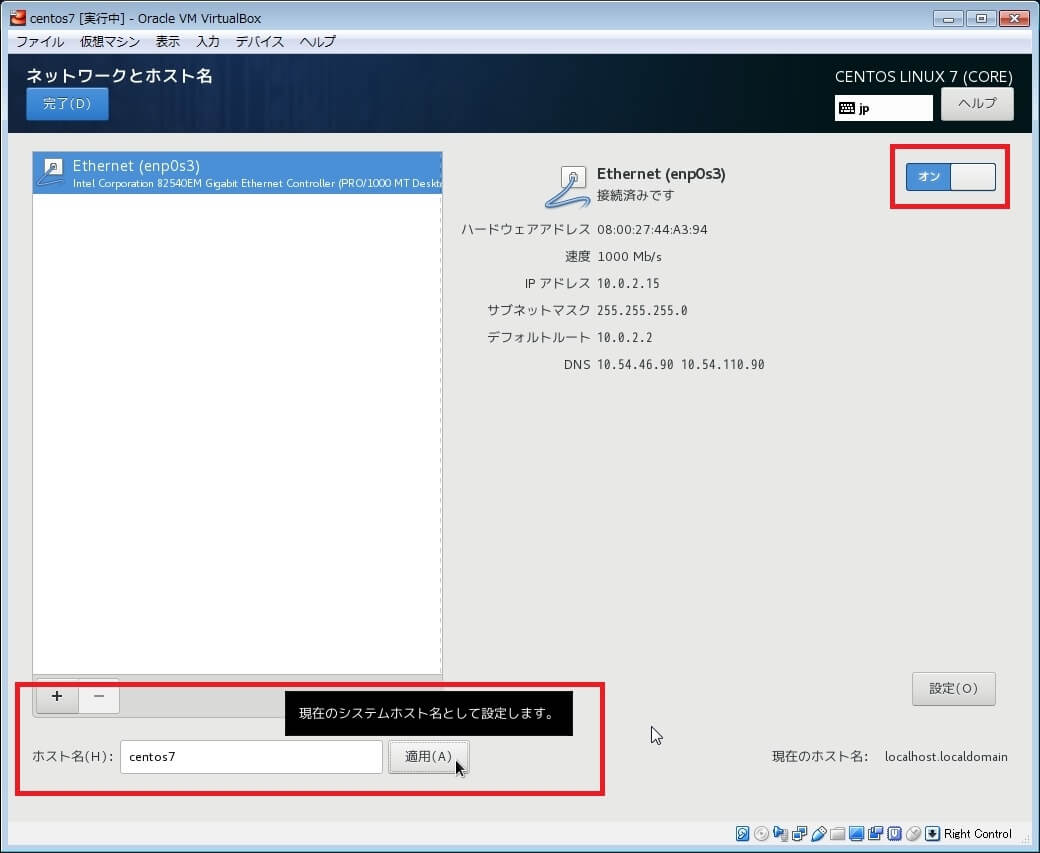This screenshot has height=853, width=1040.
Task: Toggle the Ethernet オン switch off
Action: (950, 177)
